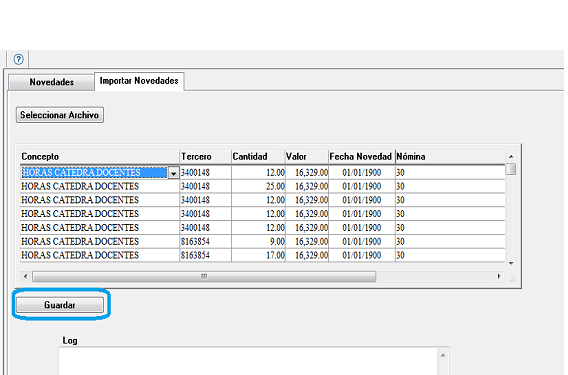The width and height of the screenshot is (568, 375).
Task: Open the Concepto dropdown in first row
Action: [x=174, y=173]
